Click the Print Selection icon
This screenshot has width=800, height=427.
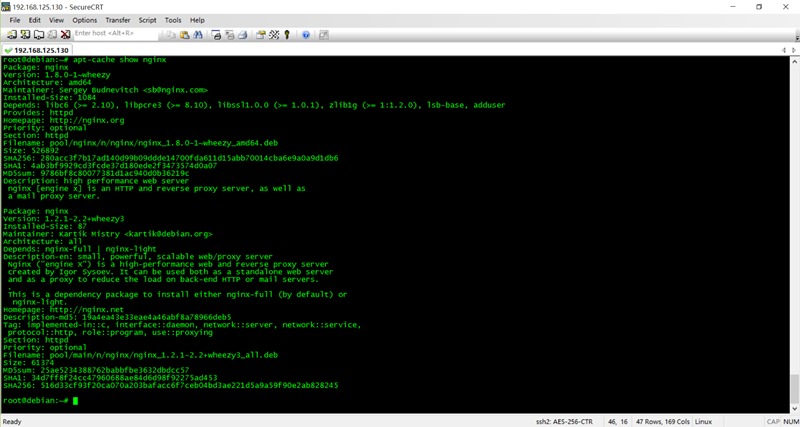(230, 35)
